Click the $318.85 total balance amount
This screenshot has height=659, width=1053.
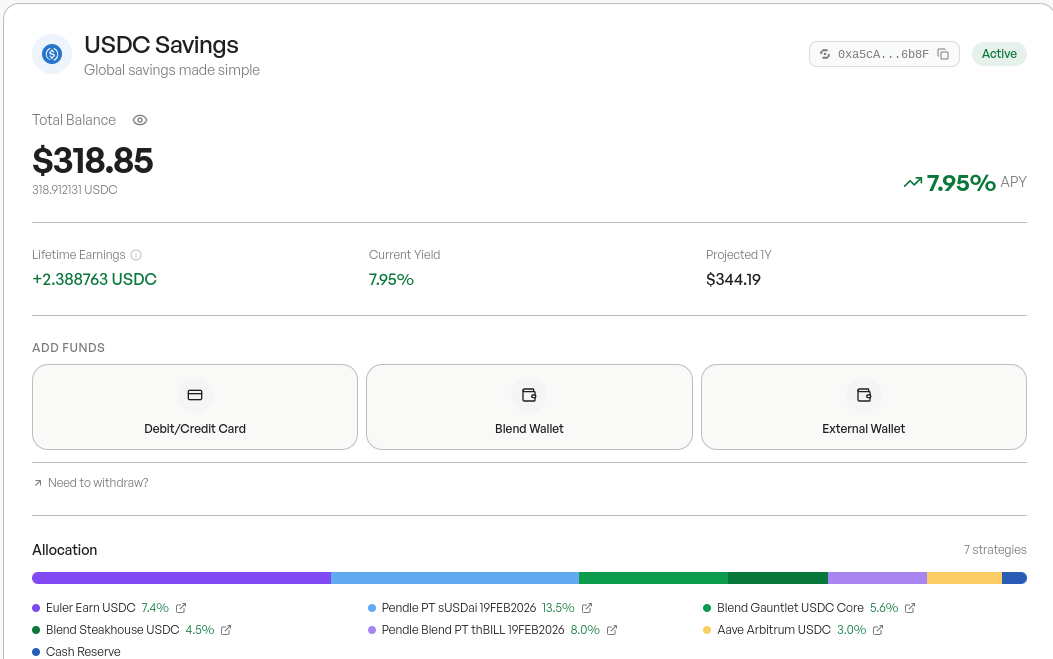click(93, 161)
